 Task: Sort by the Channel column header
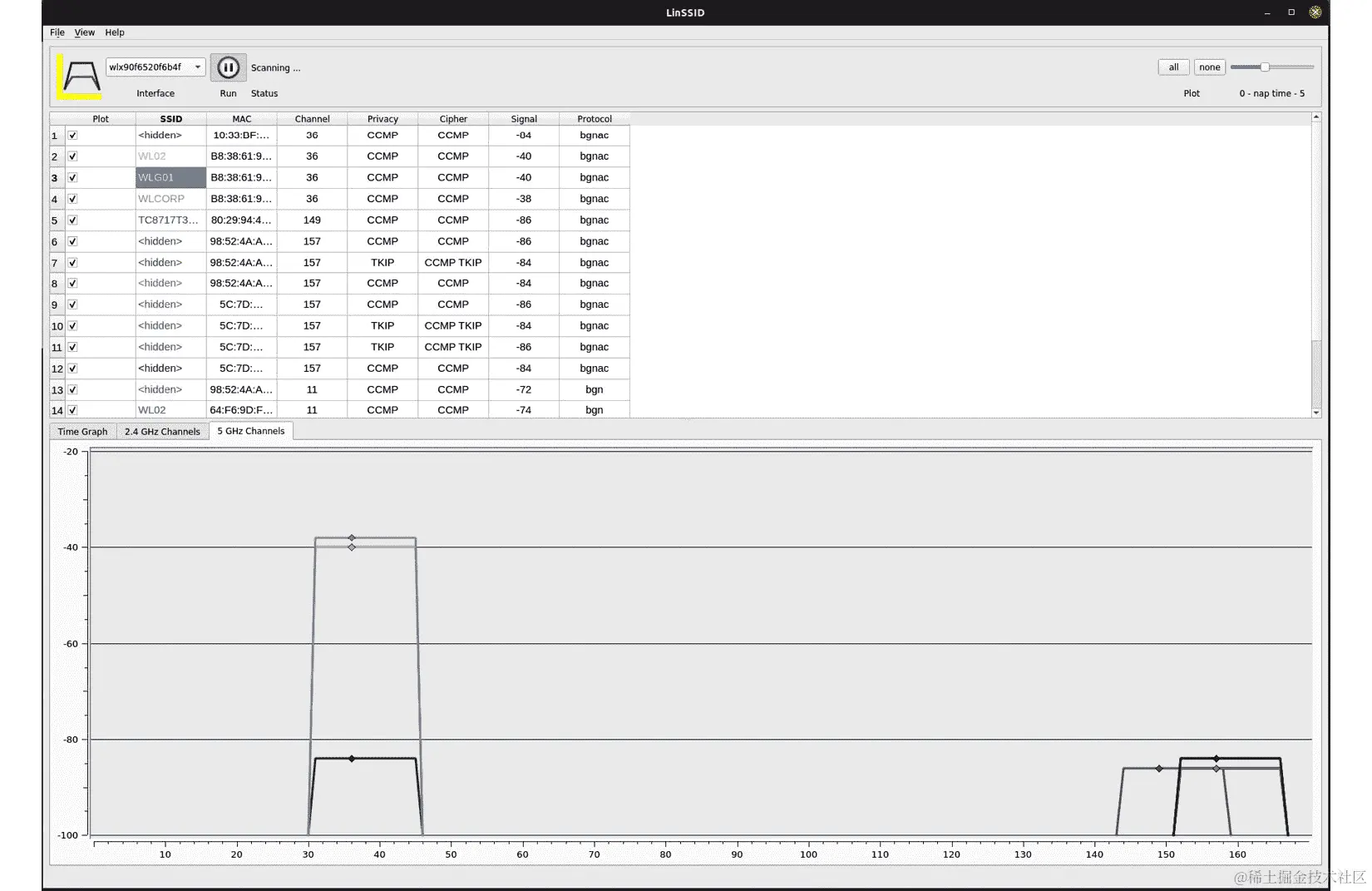point(312,119)
